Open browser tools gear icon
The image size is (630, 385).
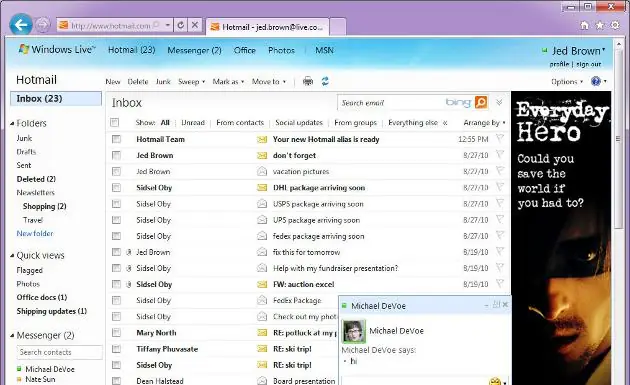[615, 25]
